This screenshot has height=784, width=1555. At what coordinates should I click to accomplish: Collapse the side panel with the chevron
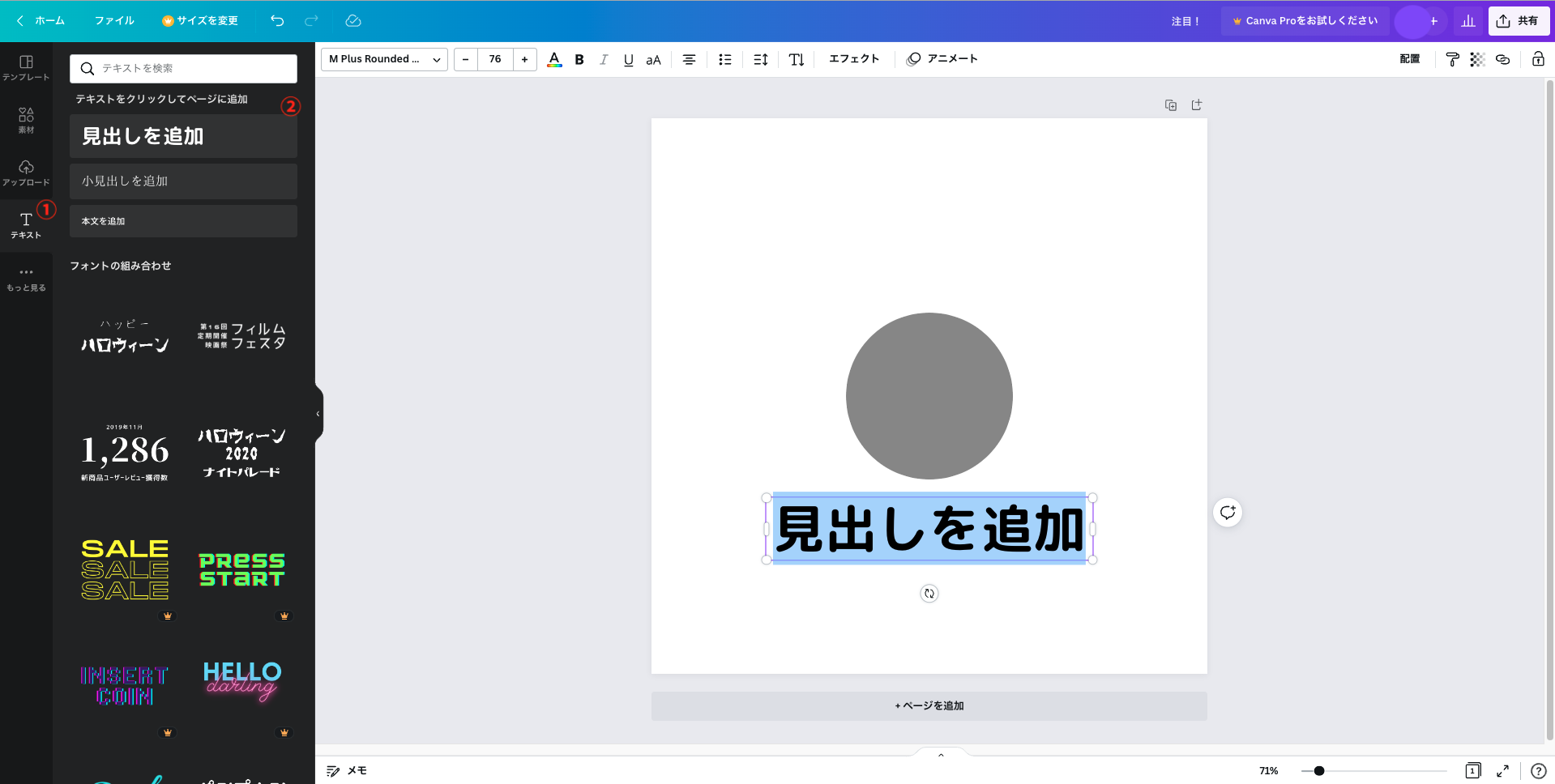point(317,413)
